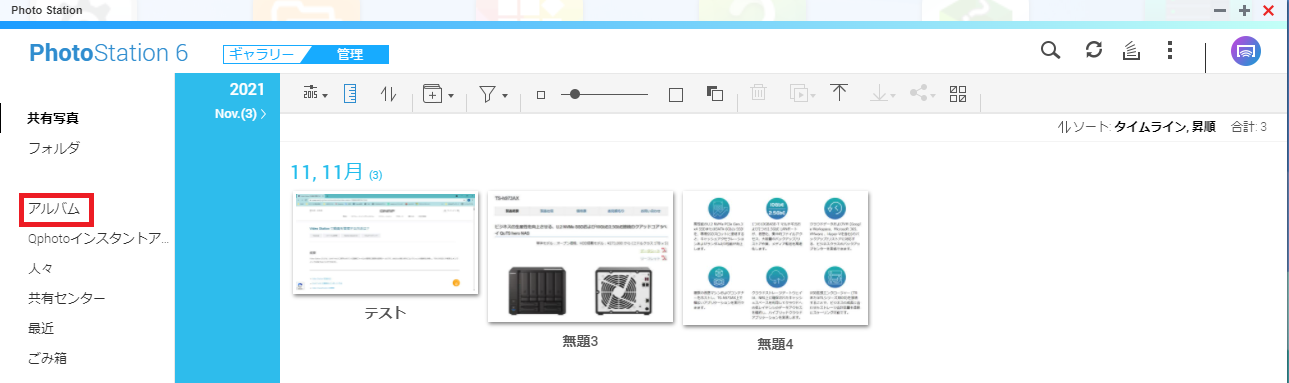Open the download arrow dropdown
The width and height of the screenshot is (1289, 383).
(x=883, y=94)
